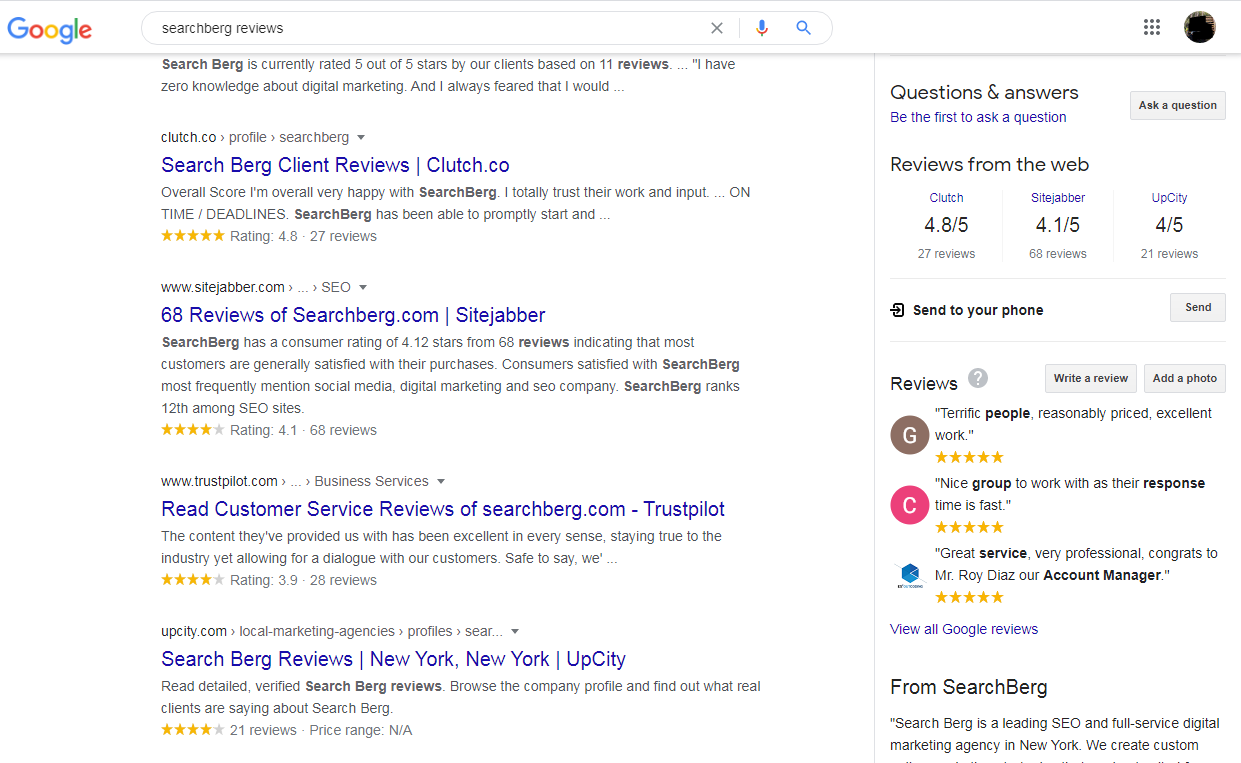This screenshot has height=763, width=1241.
Task: Click the Reviews help question mark icon
Action: [x=978, y=378]
